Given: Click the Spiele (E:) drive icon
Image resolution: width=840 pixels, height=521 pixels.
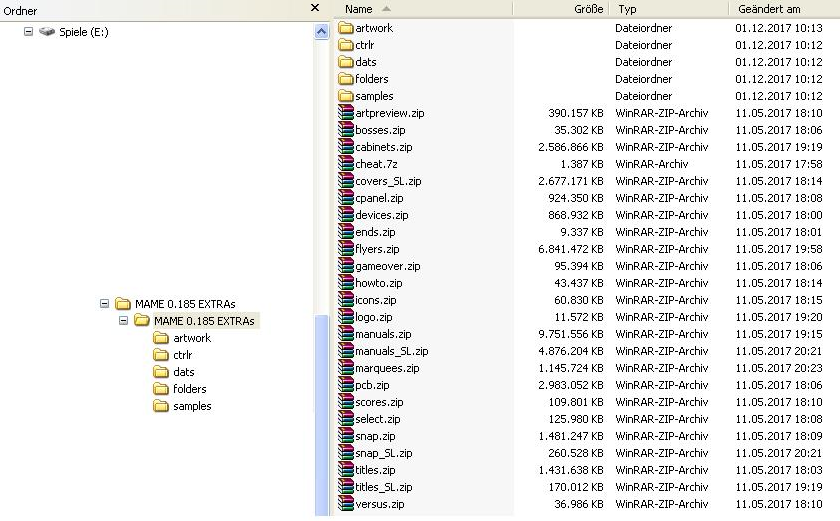Looking at the screenshot, I should point(47,32).
